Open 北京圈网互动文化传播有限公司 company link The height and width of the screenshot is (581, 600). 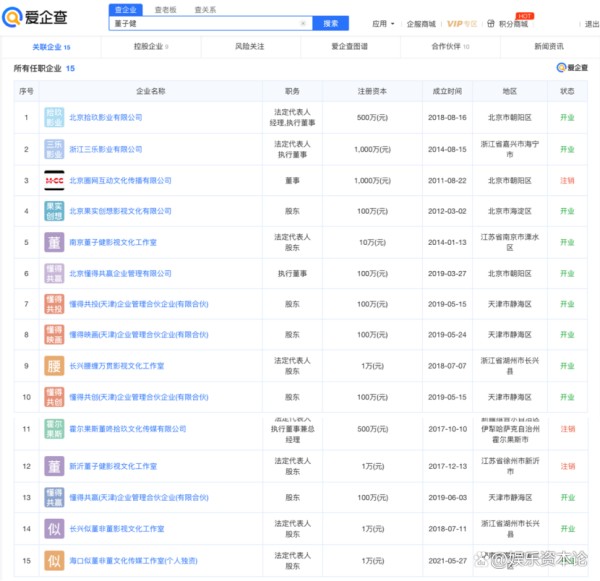[x=120, y=181]
